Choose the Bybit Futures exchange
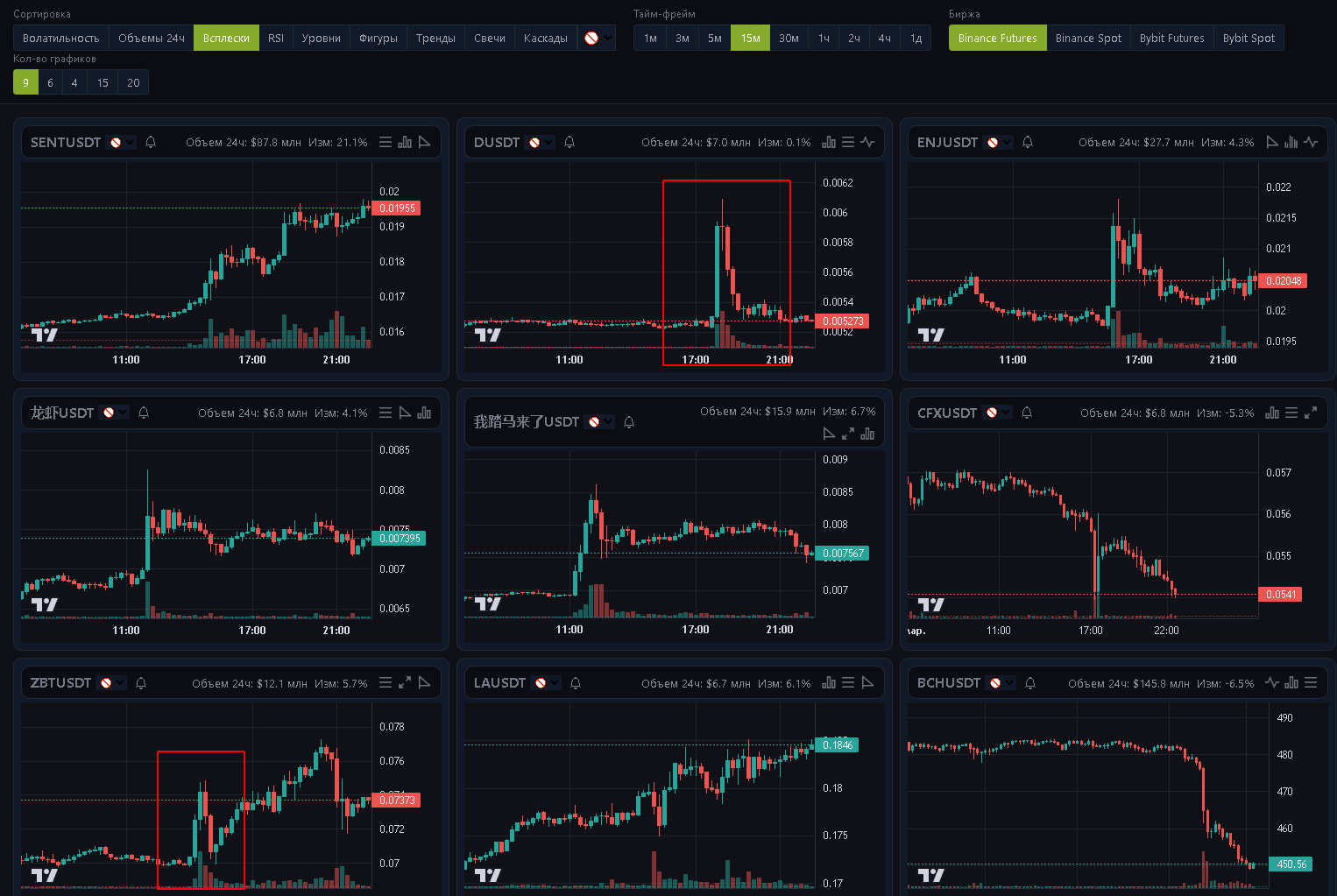The height and width of the screenshot is (896, 1337). coord(1172,38)
